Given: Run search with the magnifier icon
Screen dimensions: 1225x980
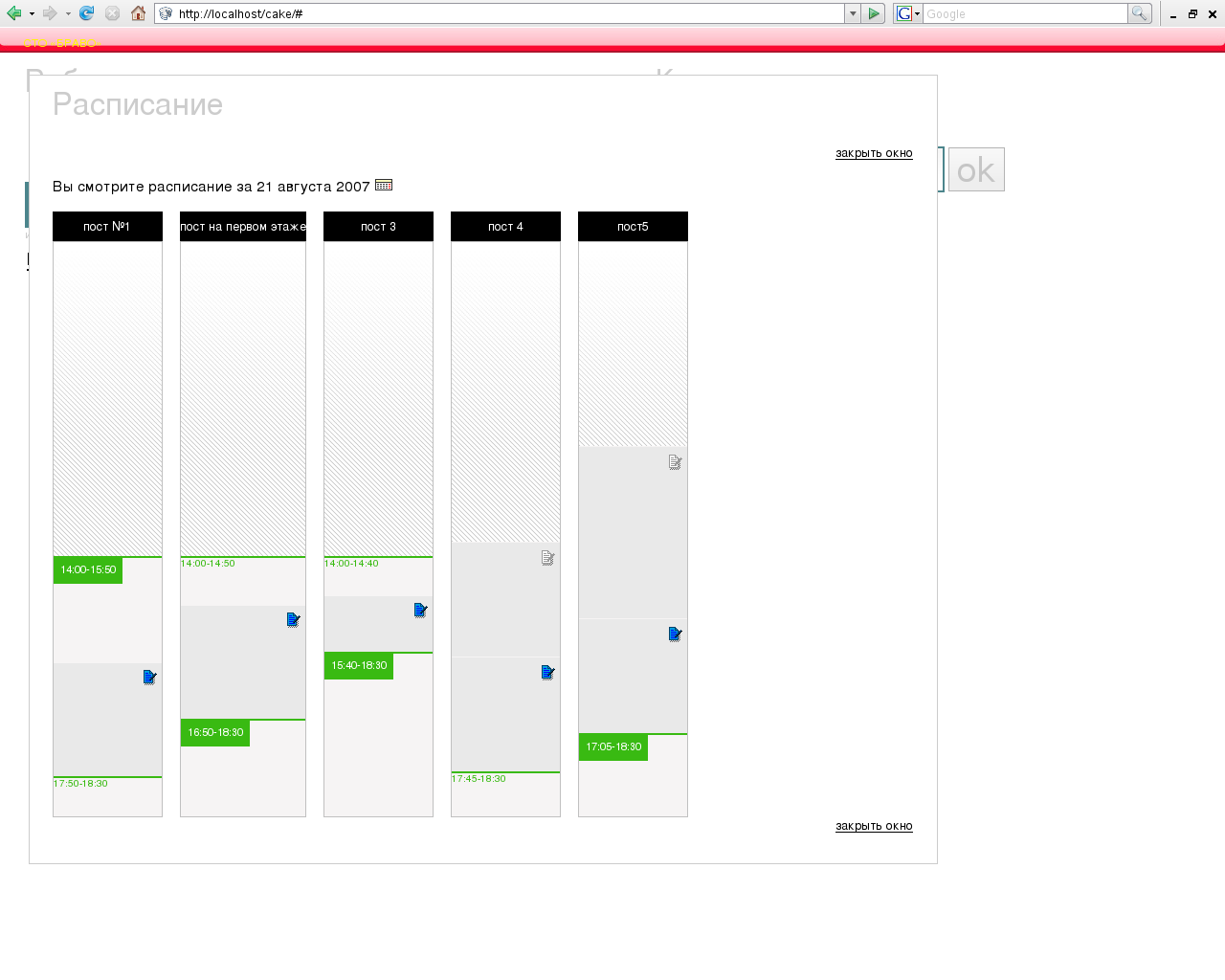Looking at the screenshot, I should (x=1139, y=13).
